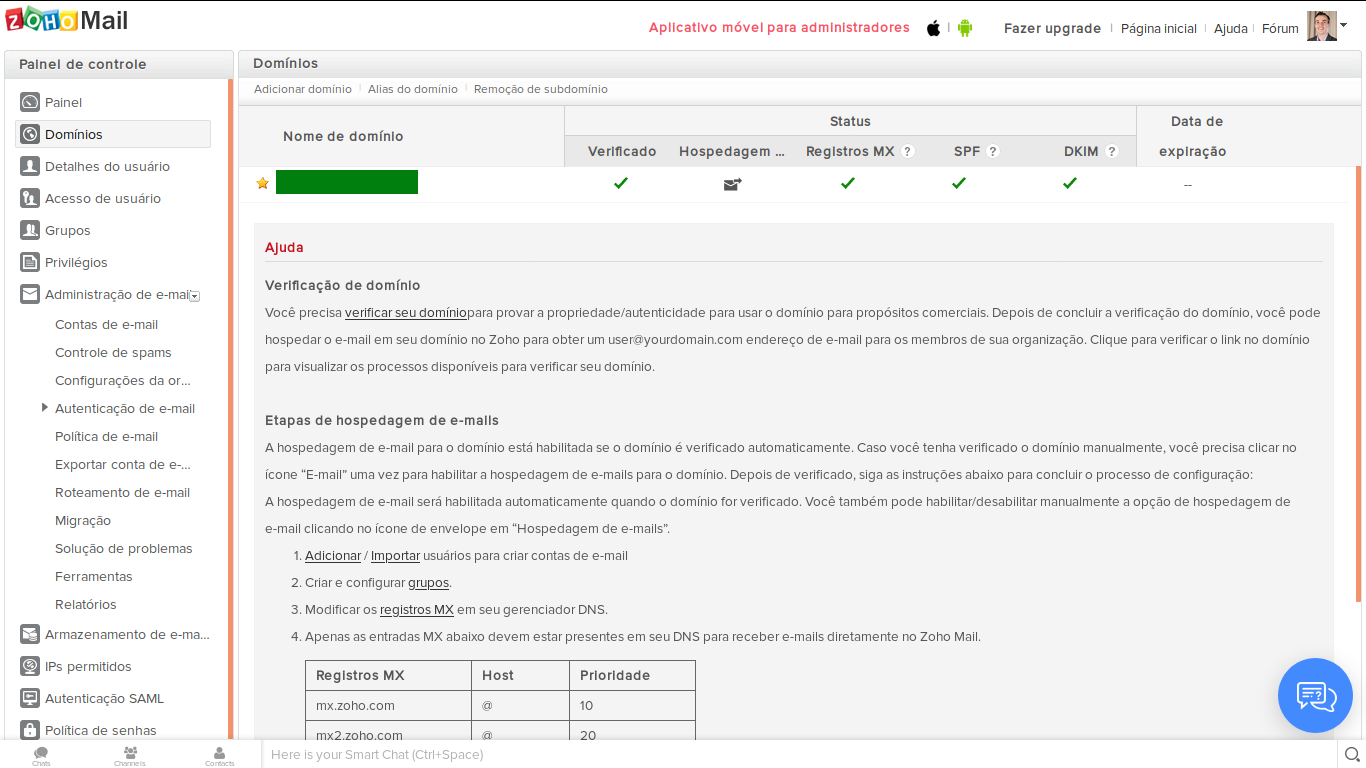This screenshot has height=768, width=1366.
Task: Open Exportar conta de e-... in the sidebar
Action: point(123,464)
